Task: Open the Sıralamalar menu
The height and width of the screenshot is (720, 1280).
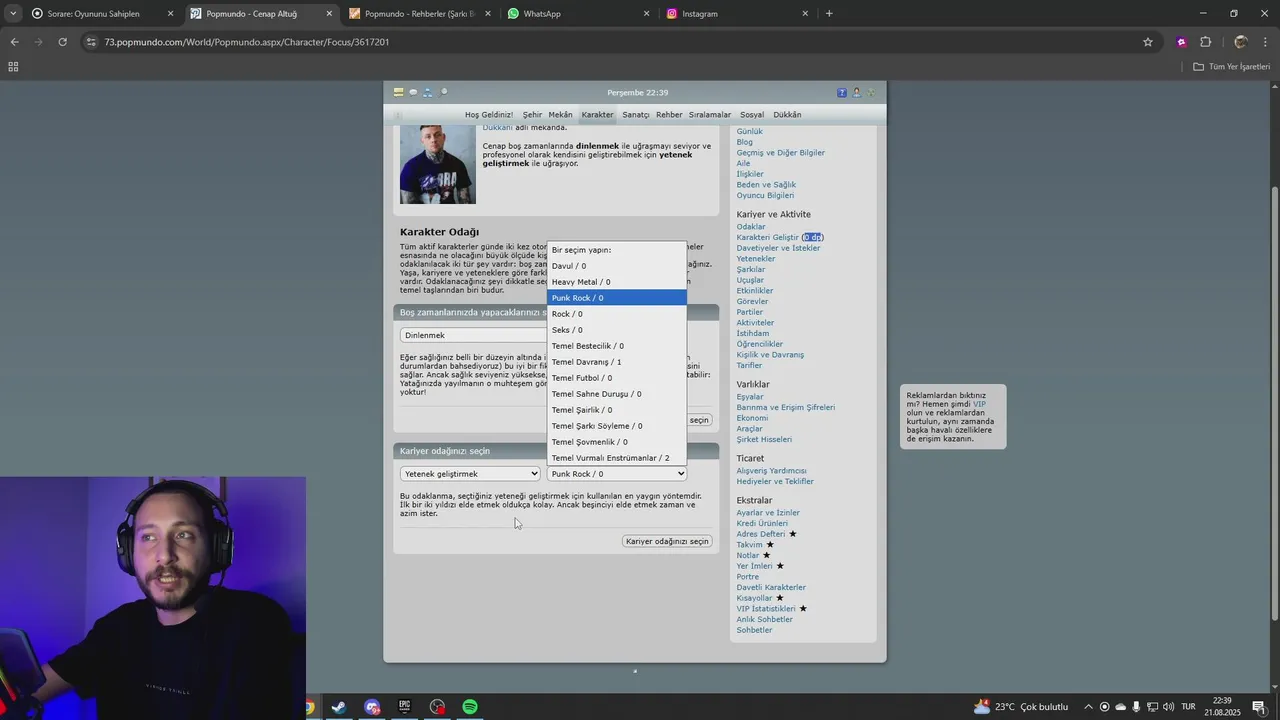Action: [x=710, y=115]
